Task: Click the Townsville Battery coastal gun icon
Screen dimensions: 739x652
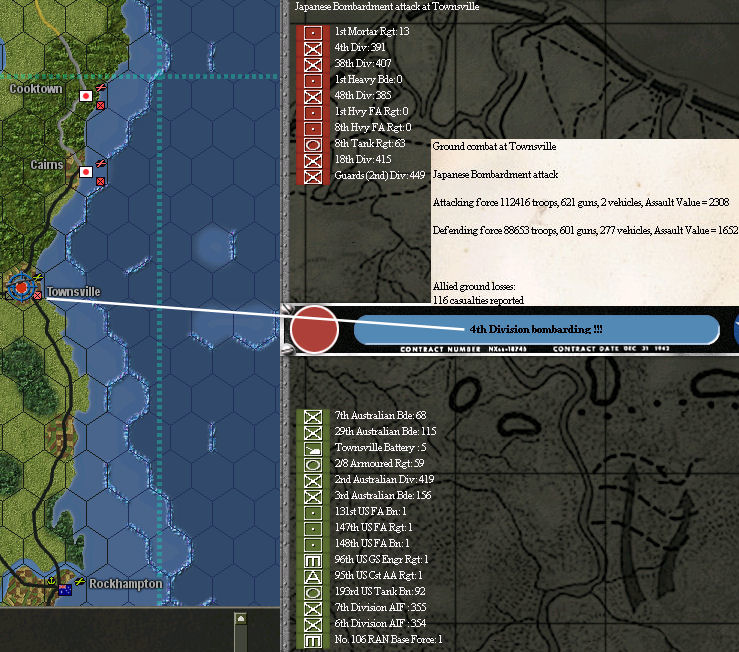Action: [x=313, y=449]
